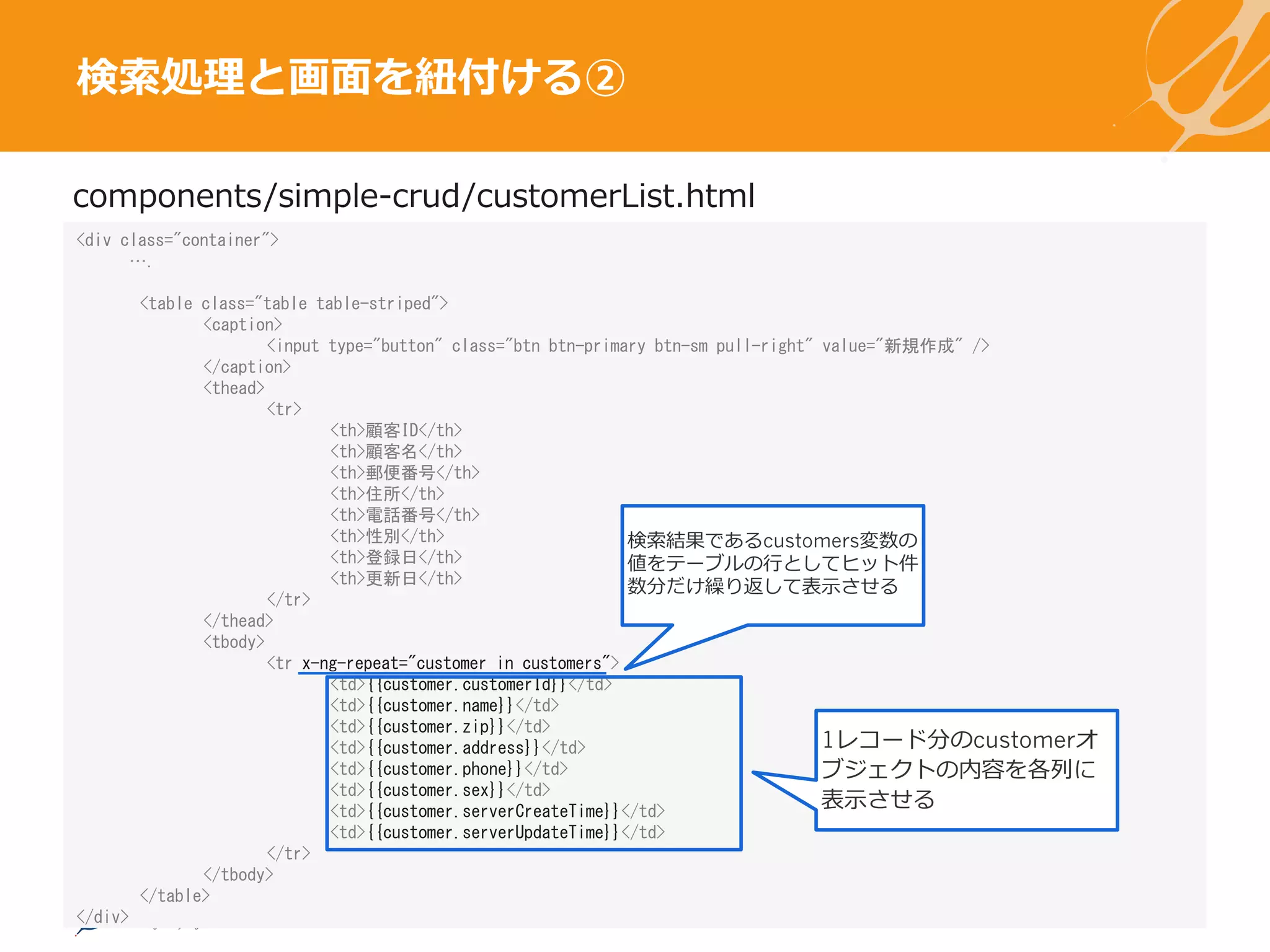Click the 電話番号 table header line

point(404,514)
